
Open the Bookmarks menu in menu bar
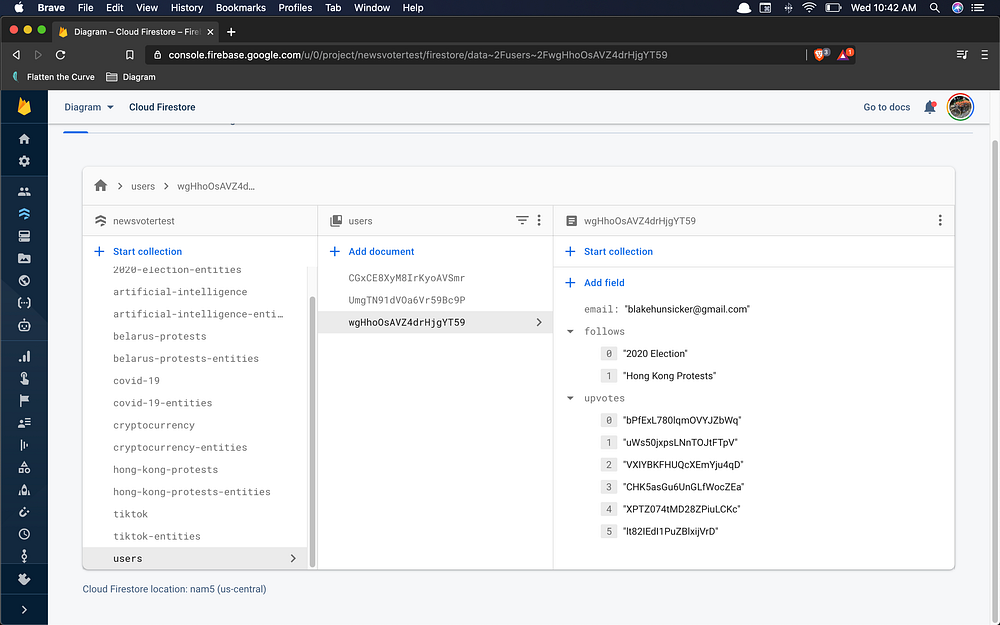[240, 8]
